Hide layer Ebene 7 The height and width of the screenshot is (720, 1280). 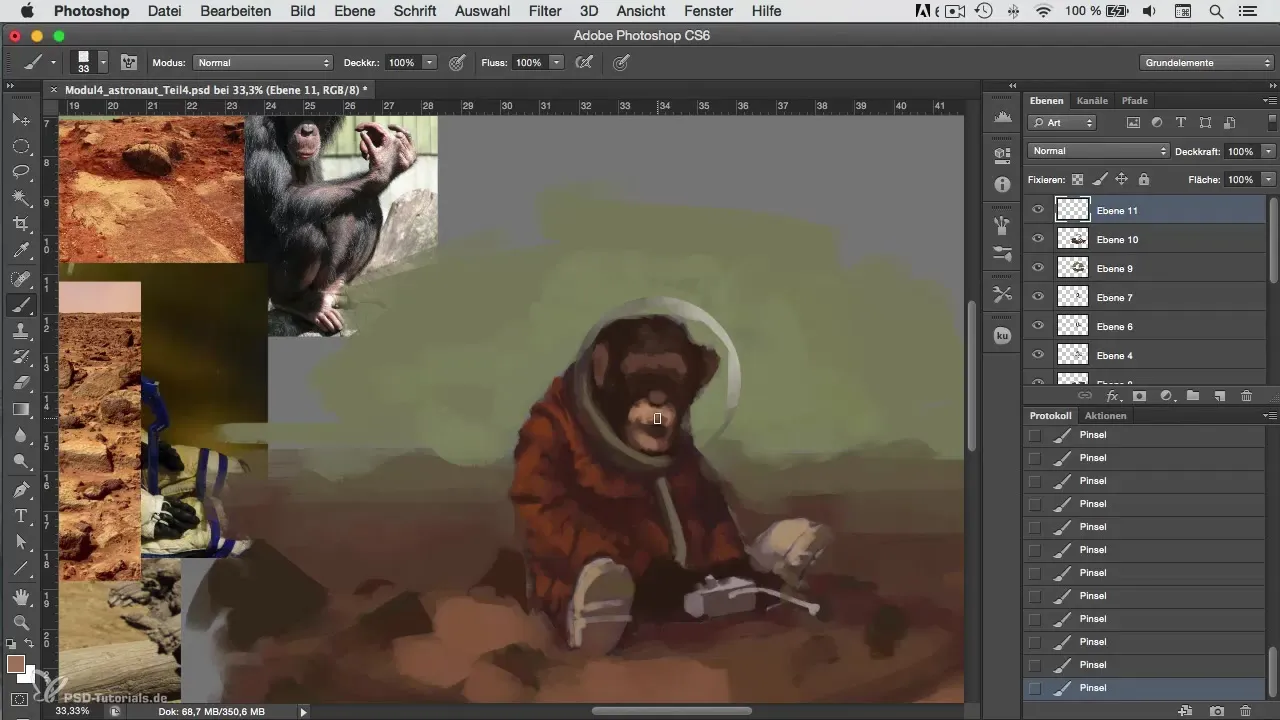pyautogui.click(x=1038, y=297)
